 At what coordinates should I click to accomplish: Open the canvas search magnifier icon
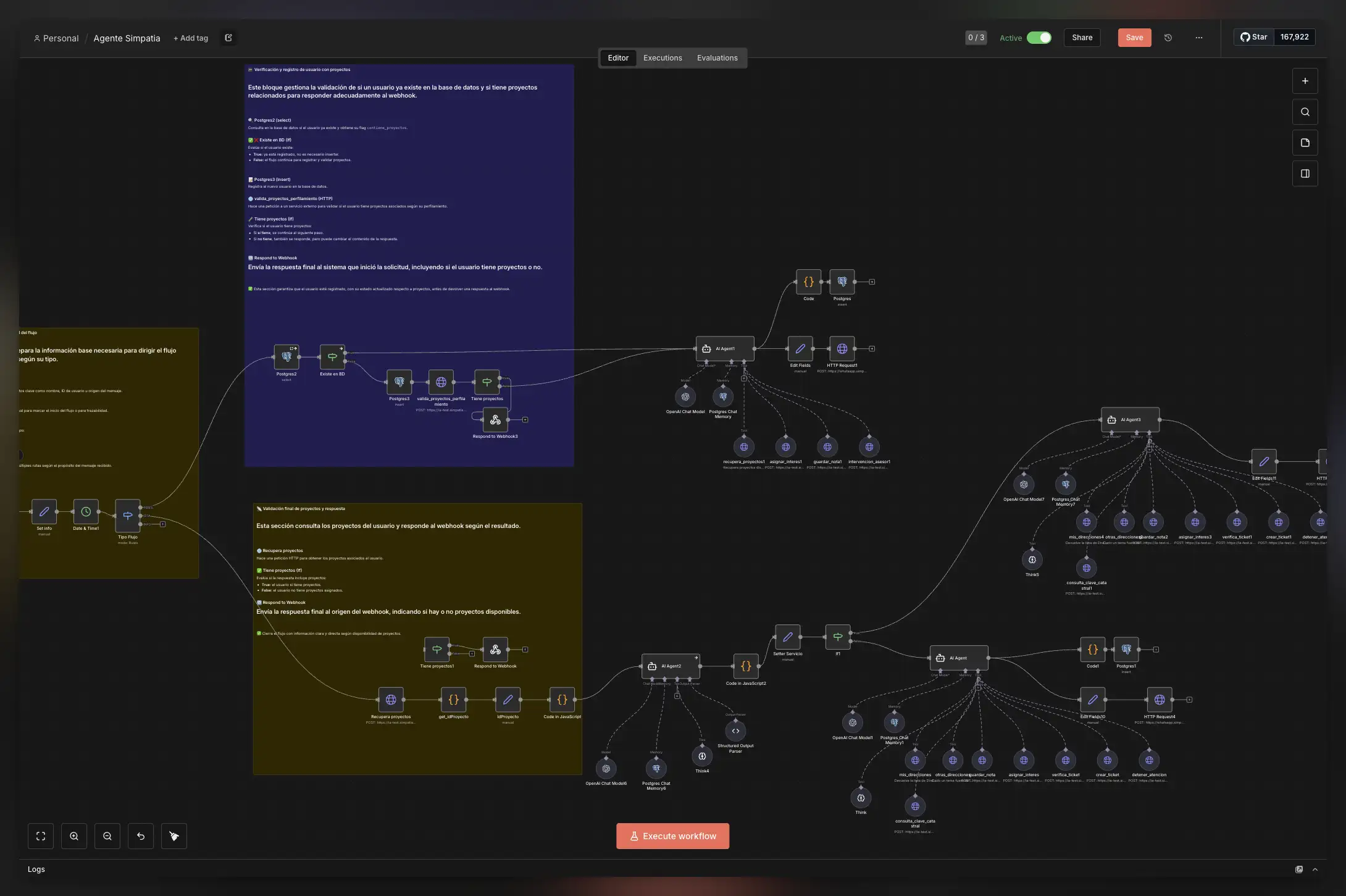tap(1305, 112)
